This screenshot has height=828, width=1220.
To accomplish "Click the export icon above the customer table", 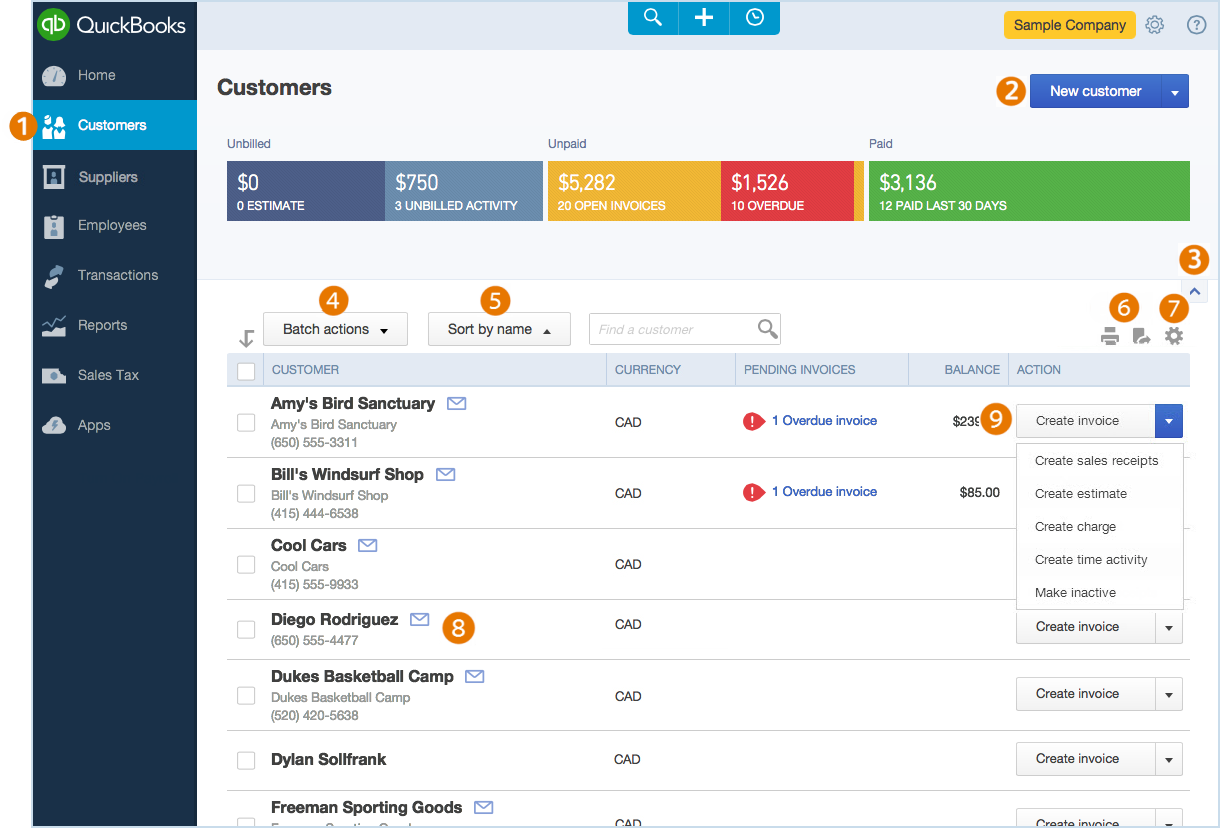I will tap(1142, 337).
